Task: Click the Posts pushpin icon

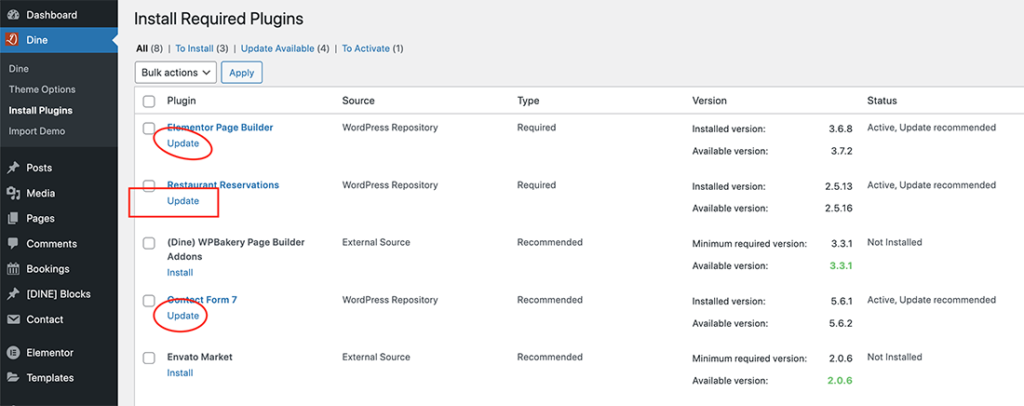Action: coord(12,168)
